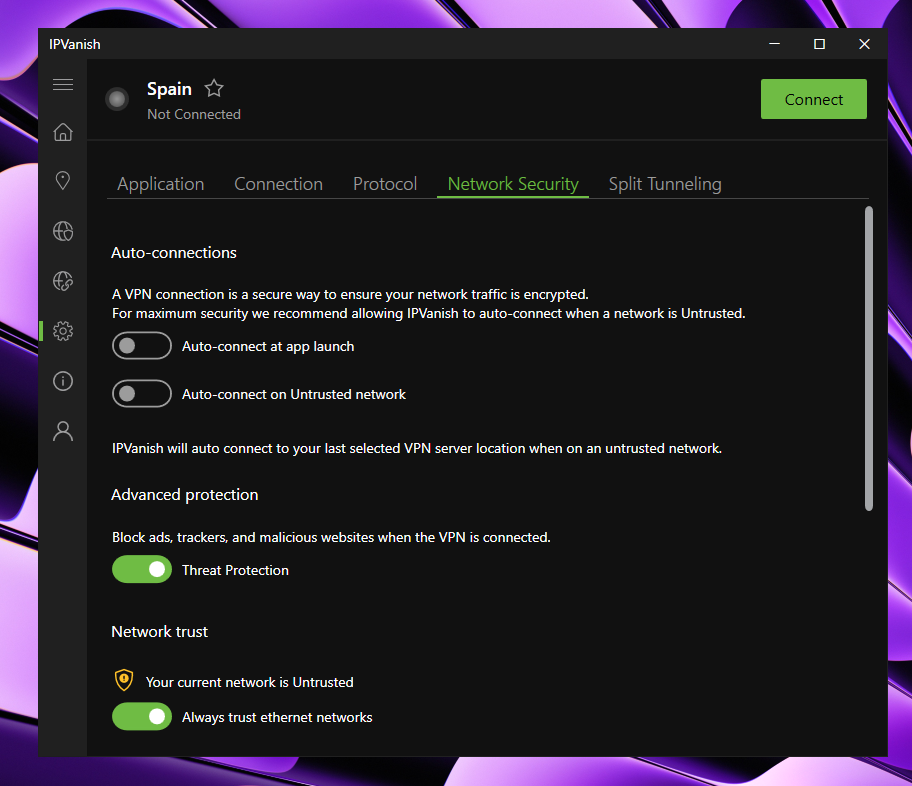Favorite Spain with the star icon

pos(214,88)
